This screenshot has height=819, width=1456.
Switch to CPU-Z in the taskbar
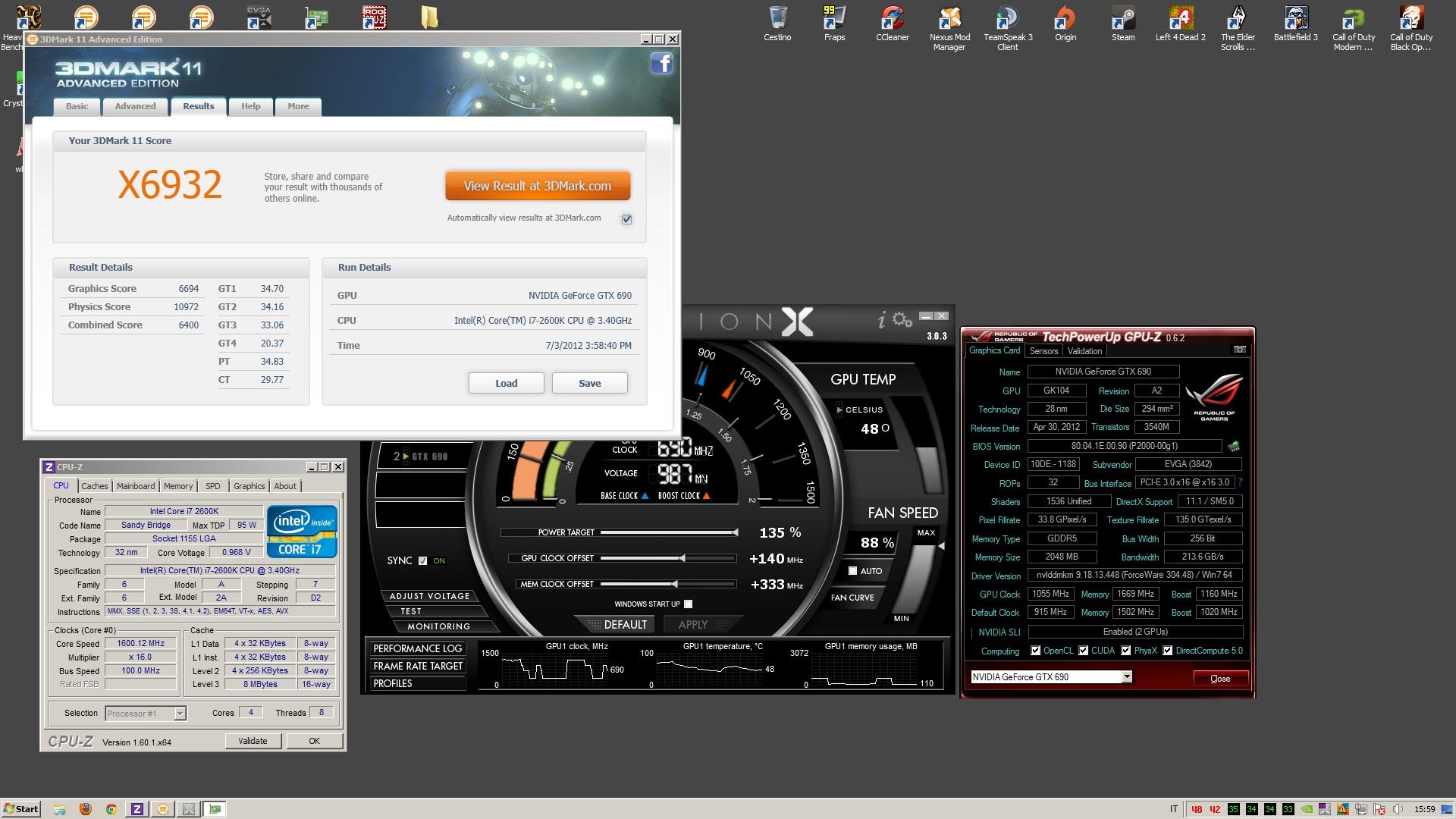pos(136,809)
